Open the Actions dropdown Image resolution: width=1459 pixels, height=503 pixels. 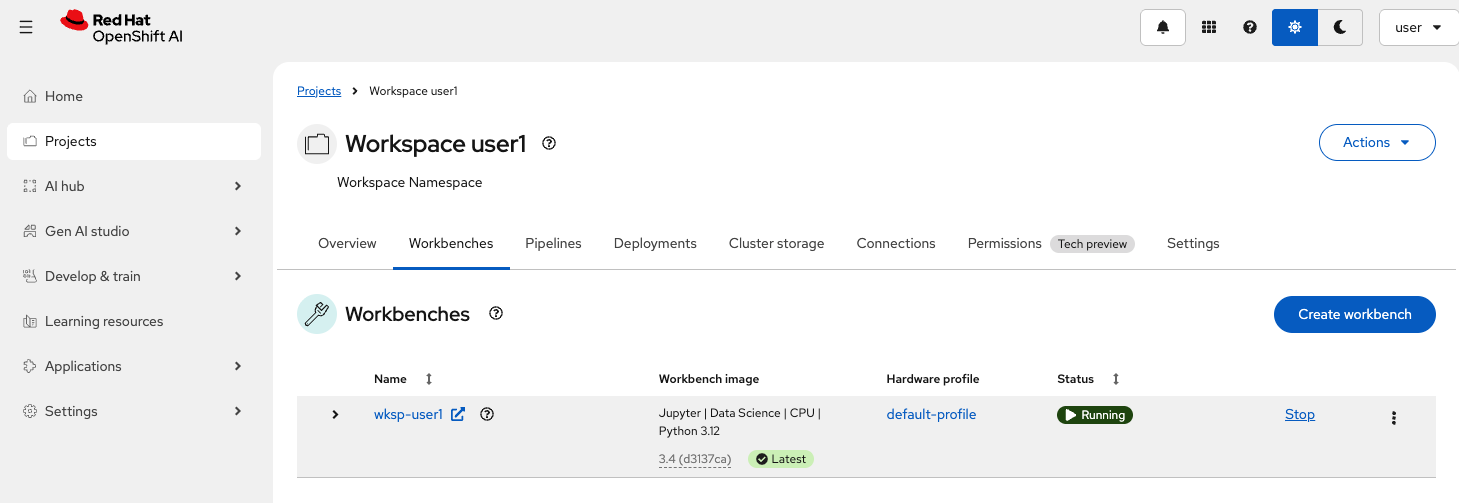point(1376,142)
